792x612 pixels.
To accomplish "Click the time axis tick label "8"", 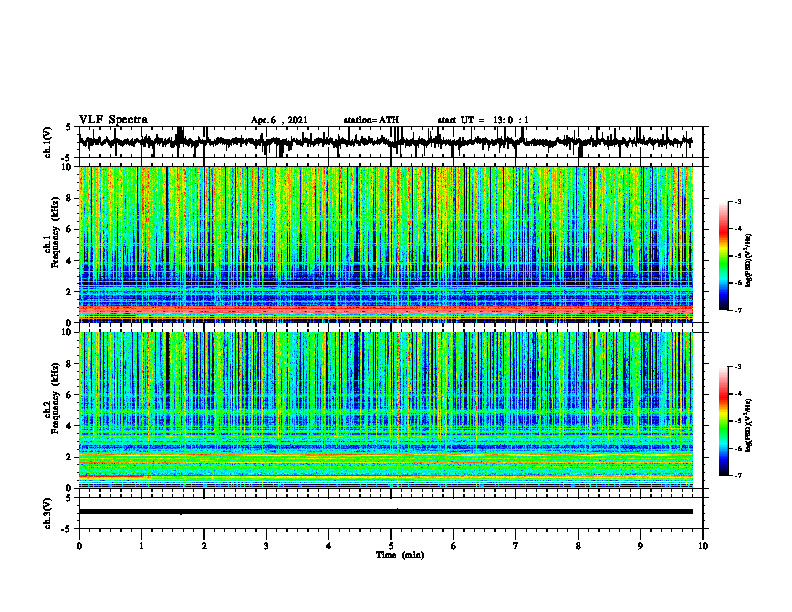I will [x=578, y=546].
